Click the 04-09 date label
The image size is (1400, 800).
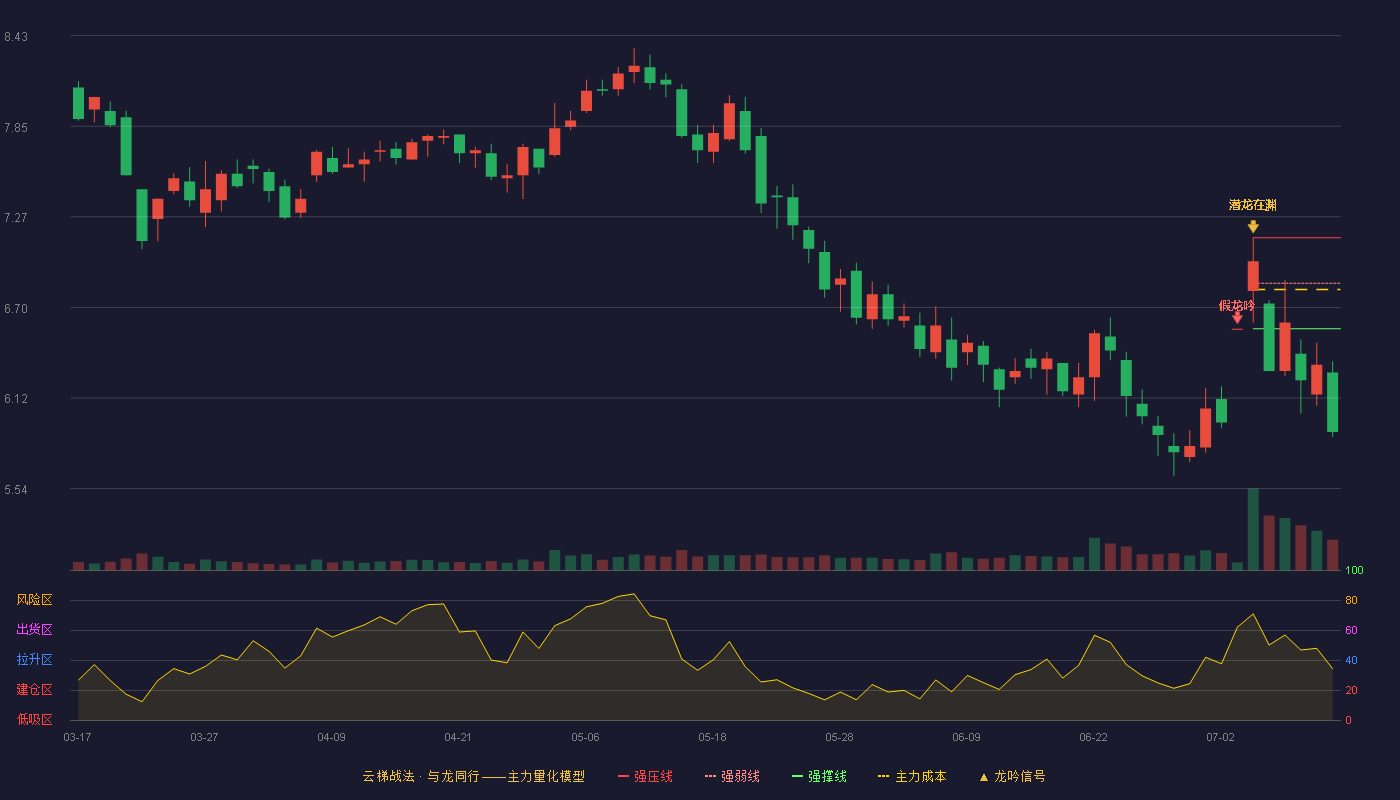331,737
